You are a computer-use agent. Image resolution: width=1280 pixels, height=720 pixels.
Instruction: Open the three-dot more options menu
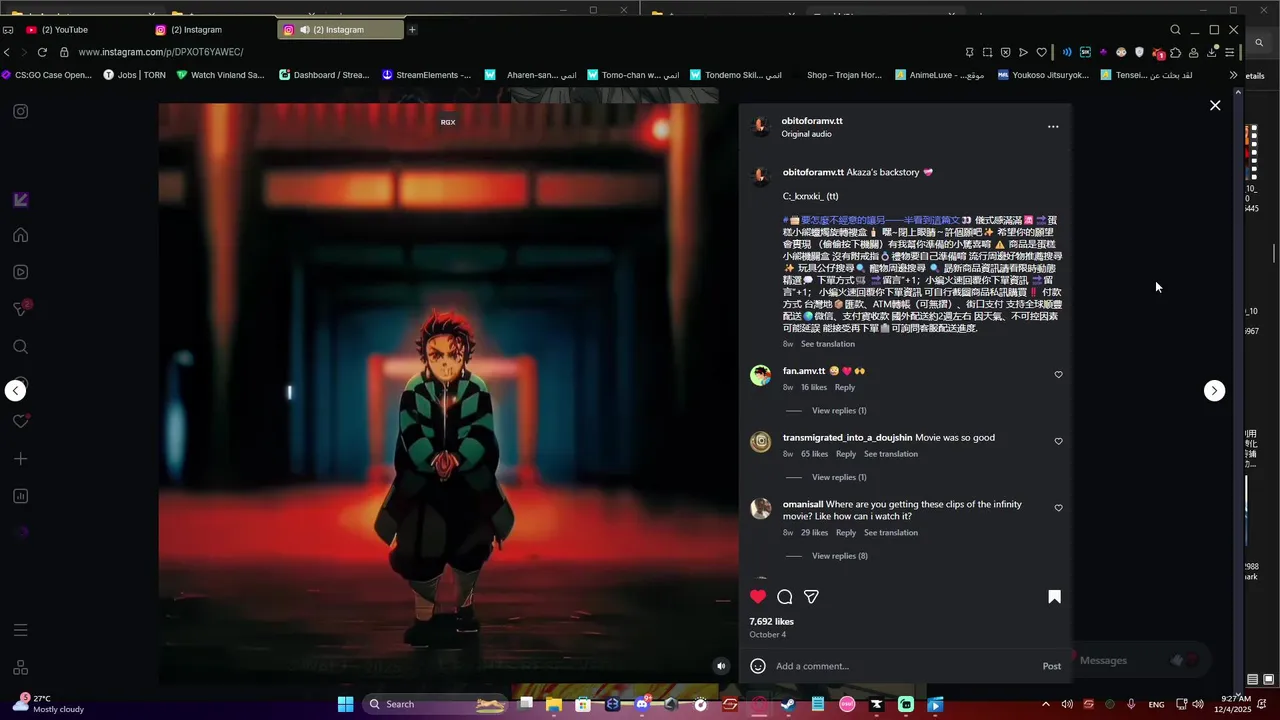tap(1053, 127)
